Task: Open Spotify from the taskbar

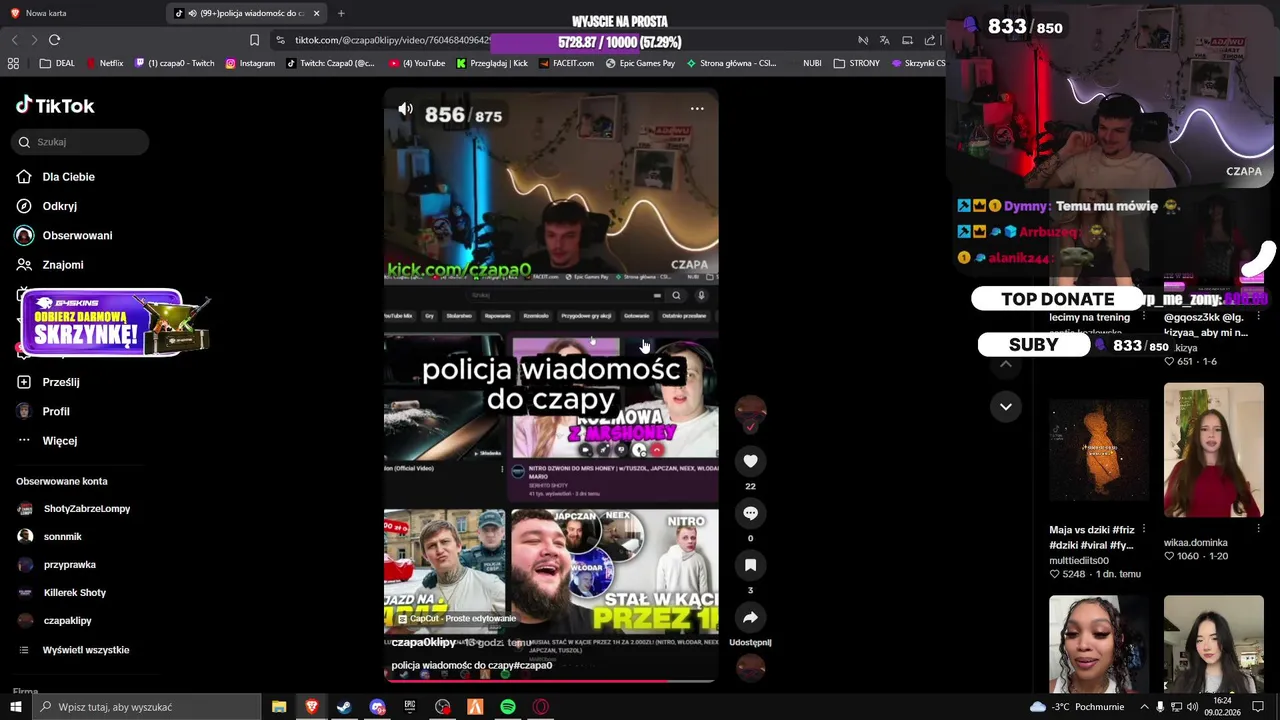Action: [x=508, y=707]
